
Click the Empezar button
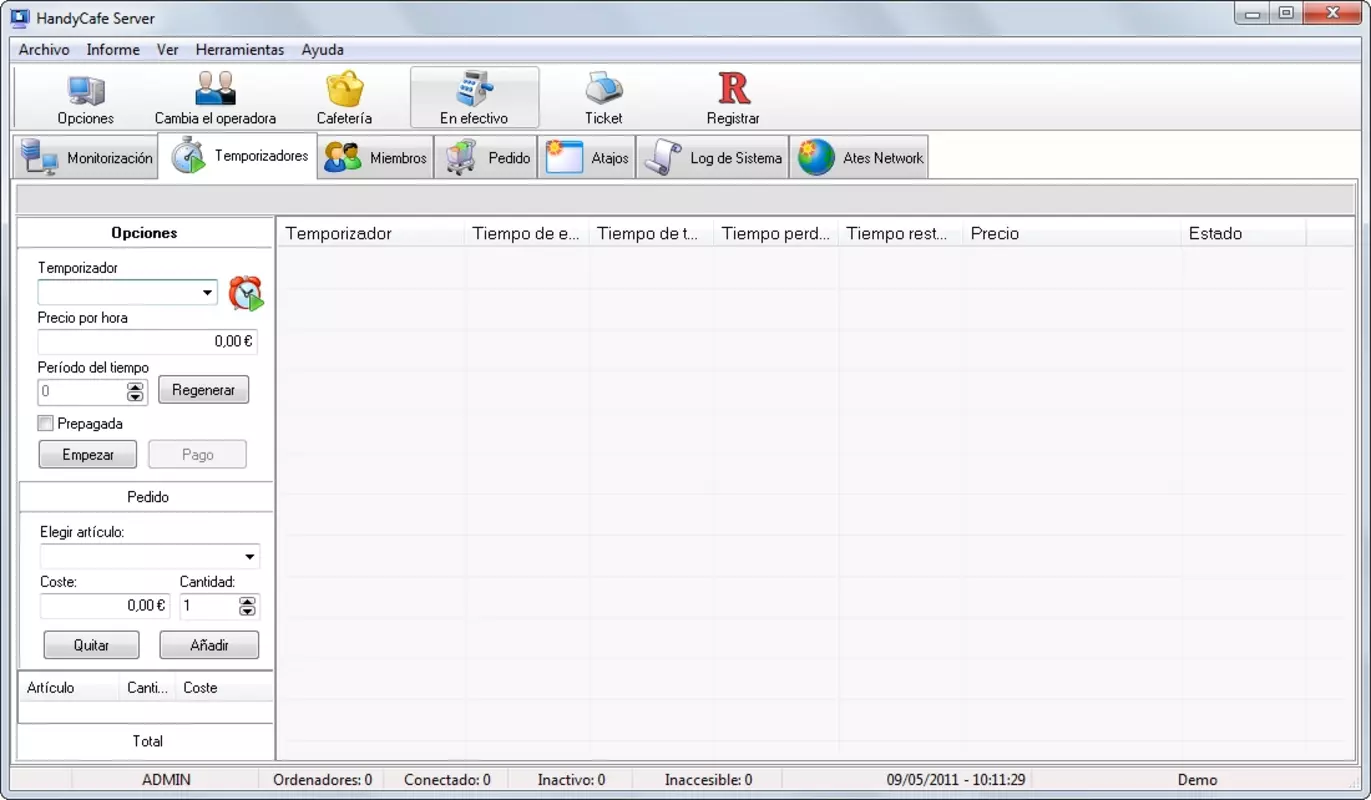[x=88, y=454]
